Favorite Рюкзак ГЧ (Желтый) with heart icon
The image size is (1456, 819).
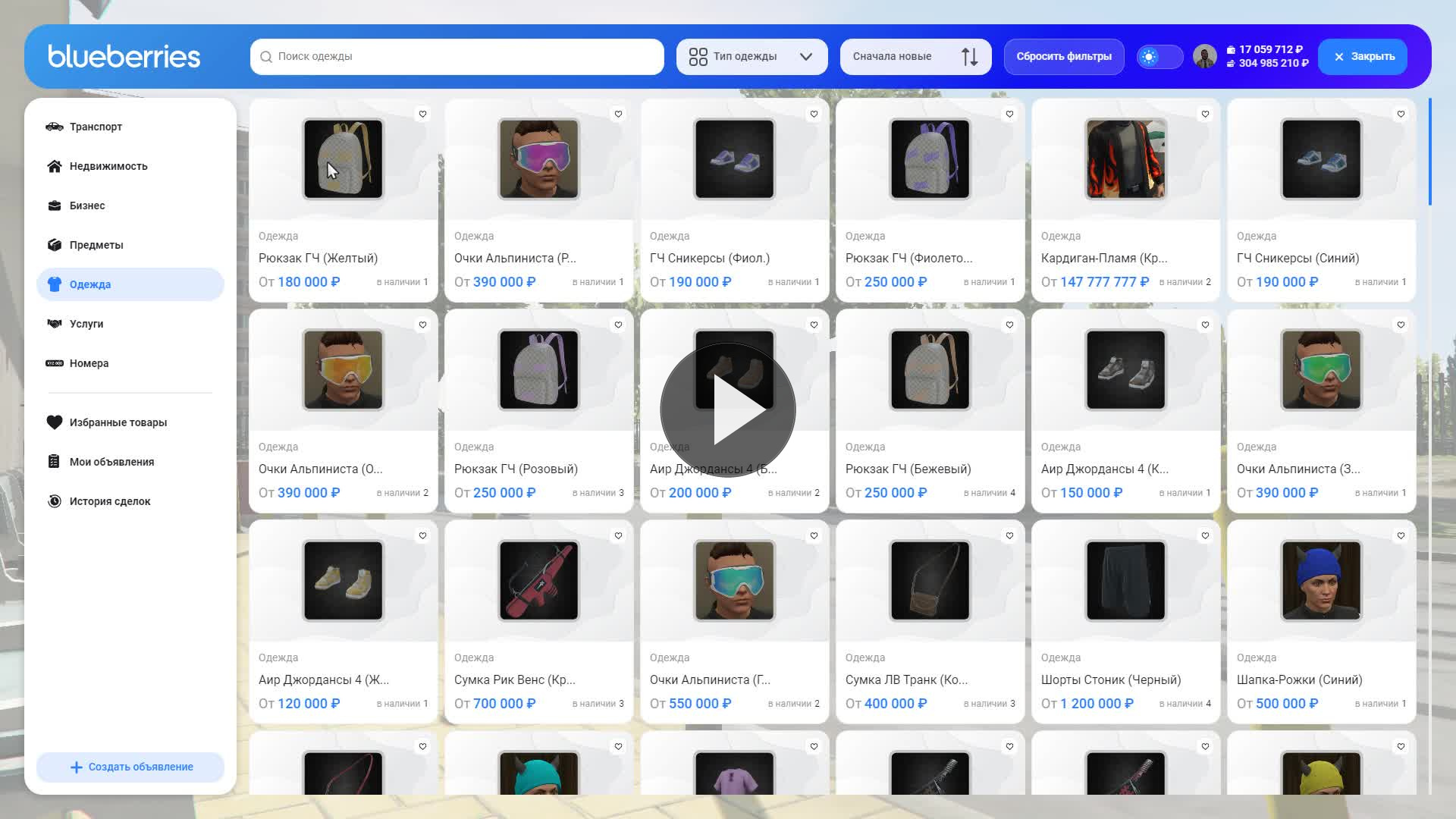click(422, 115)
